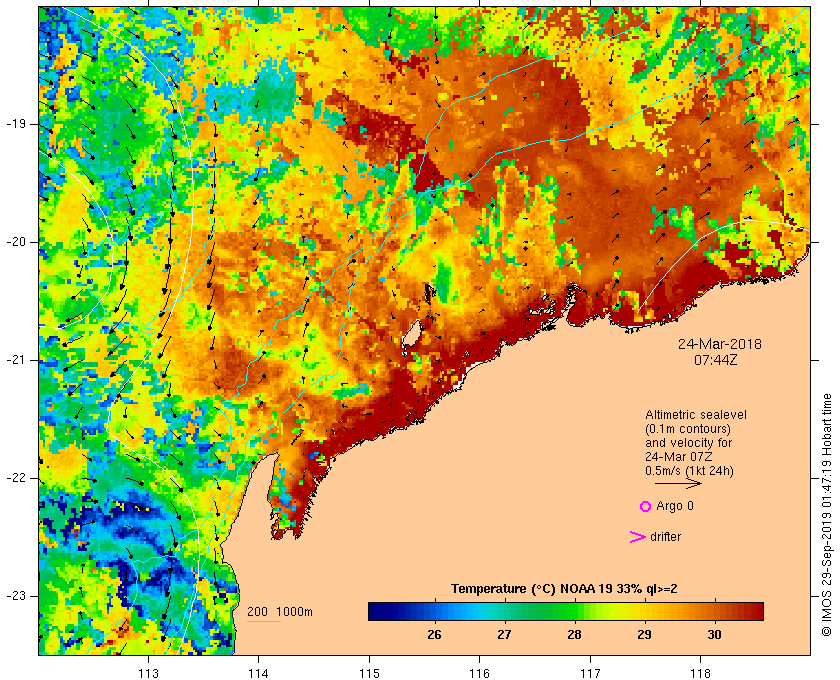Click the Altimetric sealevel text
The width and height of the screenshot is (840, 680).
pyautogui.click(x=695, y=415)
